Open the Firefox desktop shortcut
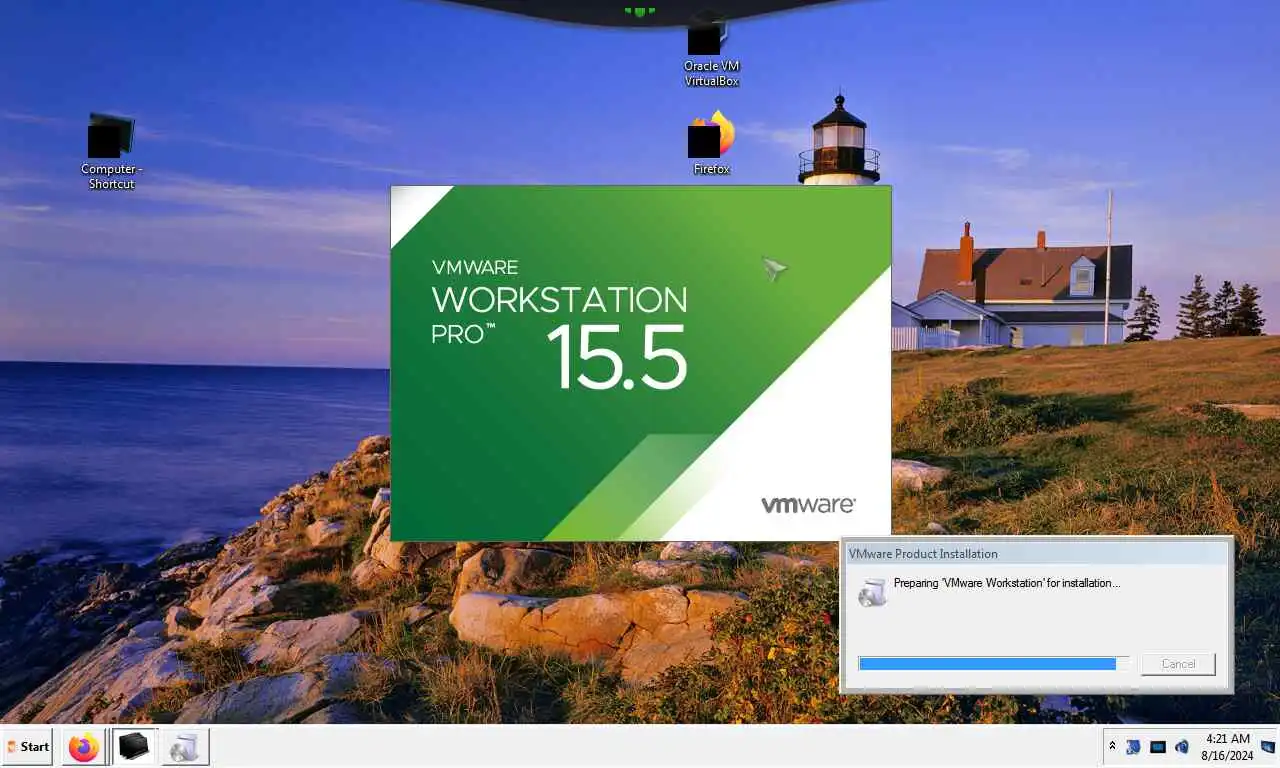1280x768 pixels. (711, 143)
